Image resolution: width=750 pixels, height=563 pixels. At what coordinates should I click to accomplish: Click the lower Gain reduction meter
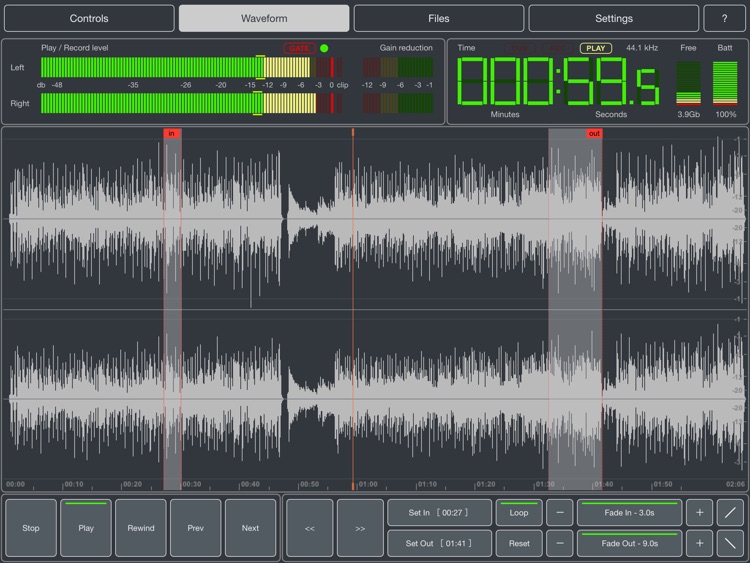click(398, 103)
